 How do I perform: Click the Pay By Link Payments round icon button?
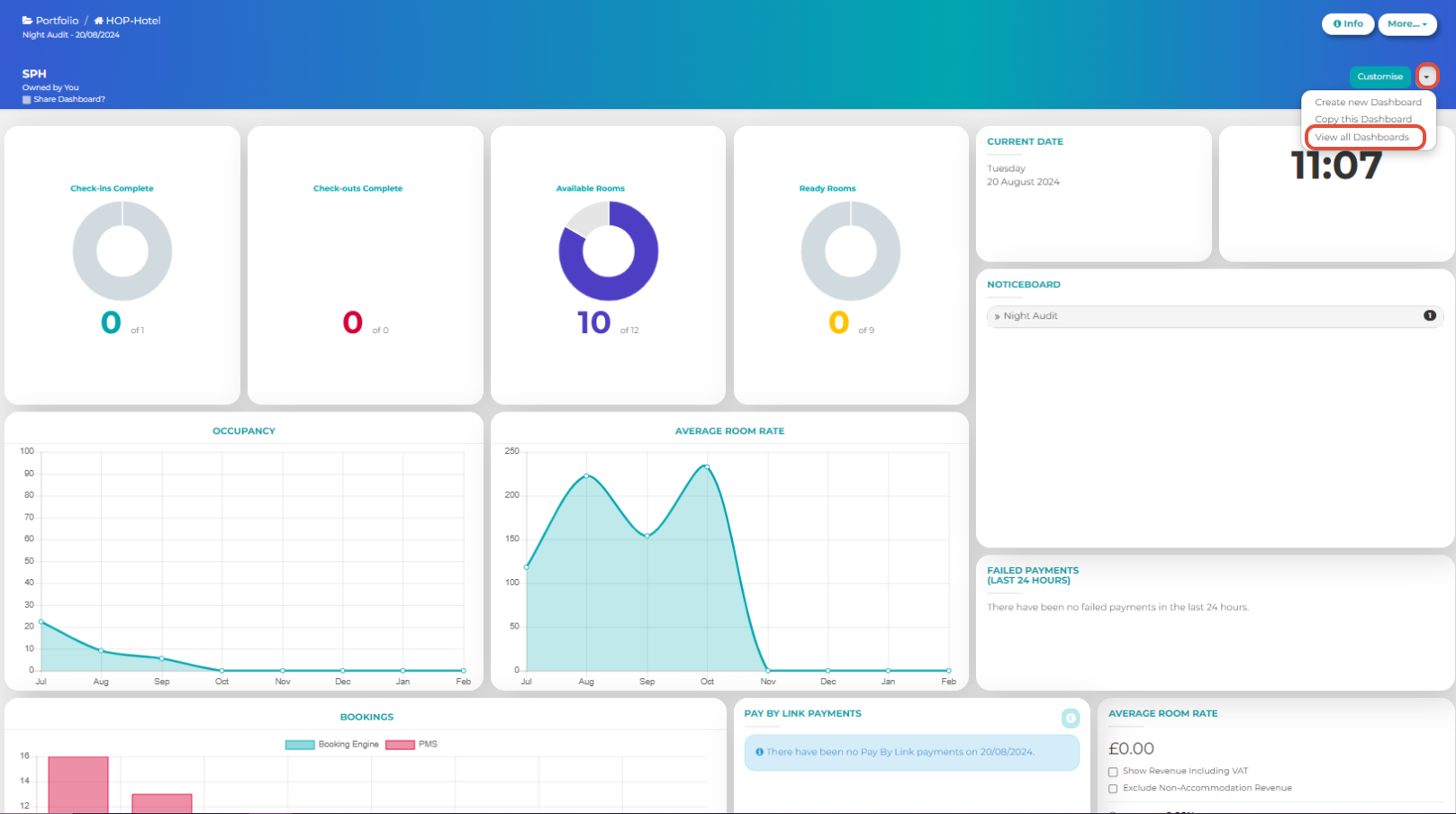(1070, 718)
